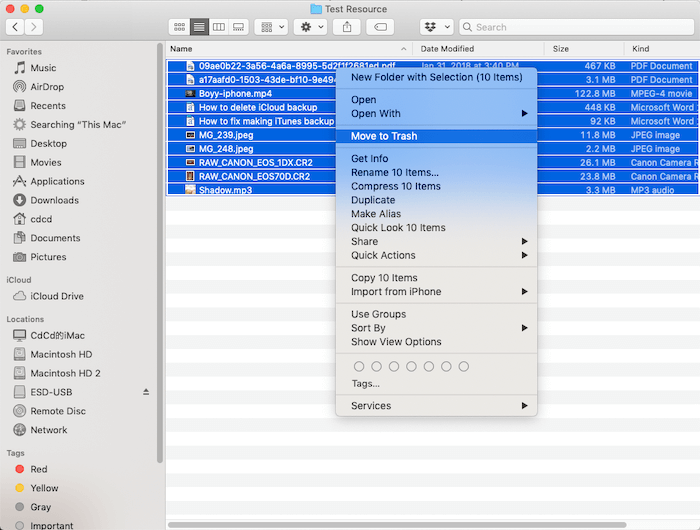This screenshot has width=700, height=530.
Task: Select the Yellow tag in sidebar
Action: (37, 488)
